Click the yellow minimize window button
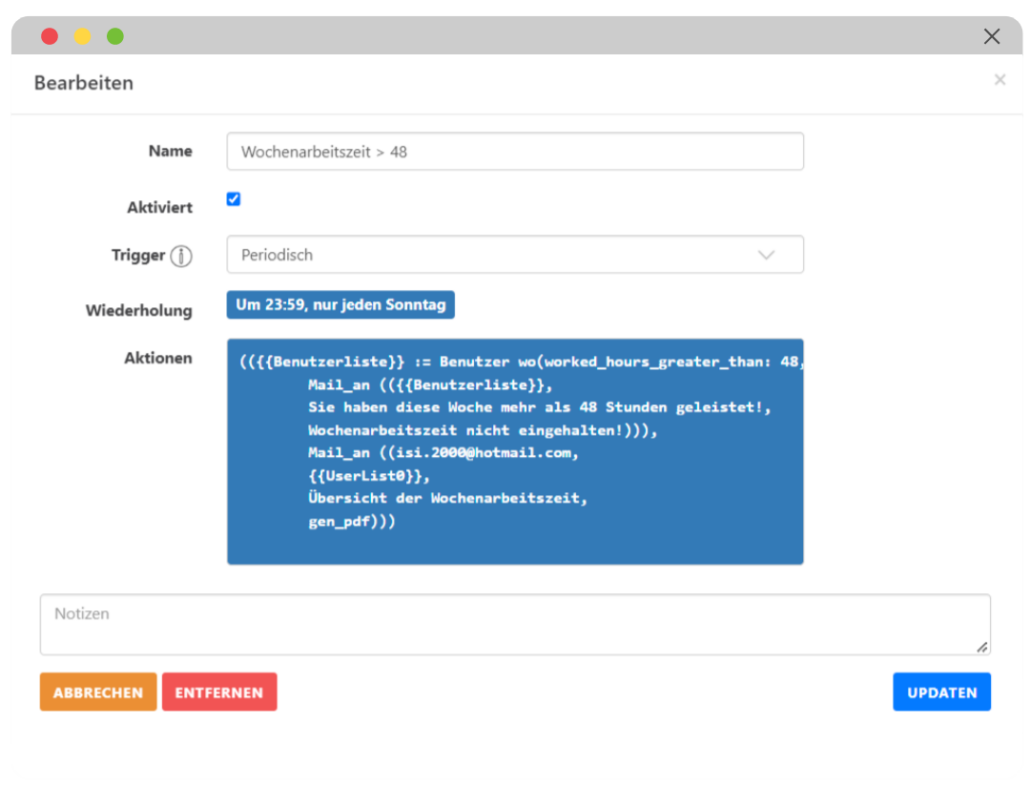The image size is (1030, 787). pyautogui.click(x=82, y=37)
